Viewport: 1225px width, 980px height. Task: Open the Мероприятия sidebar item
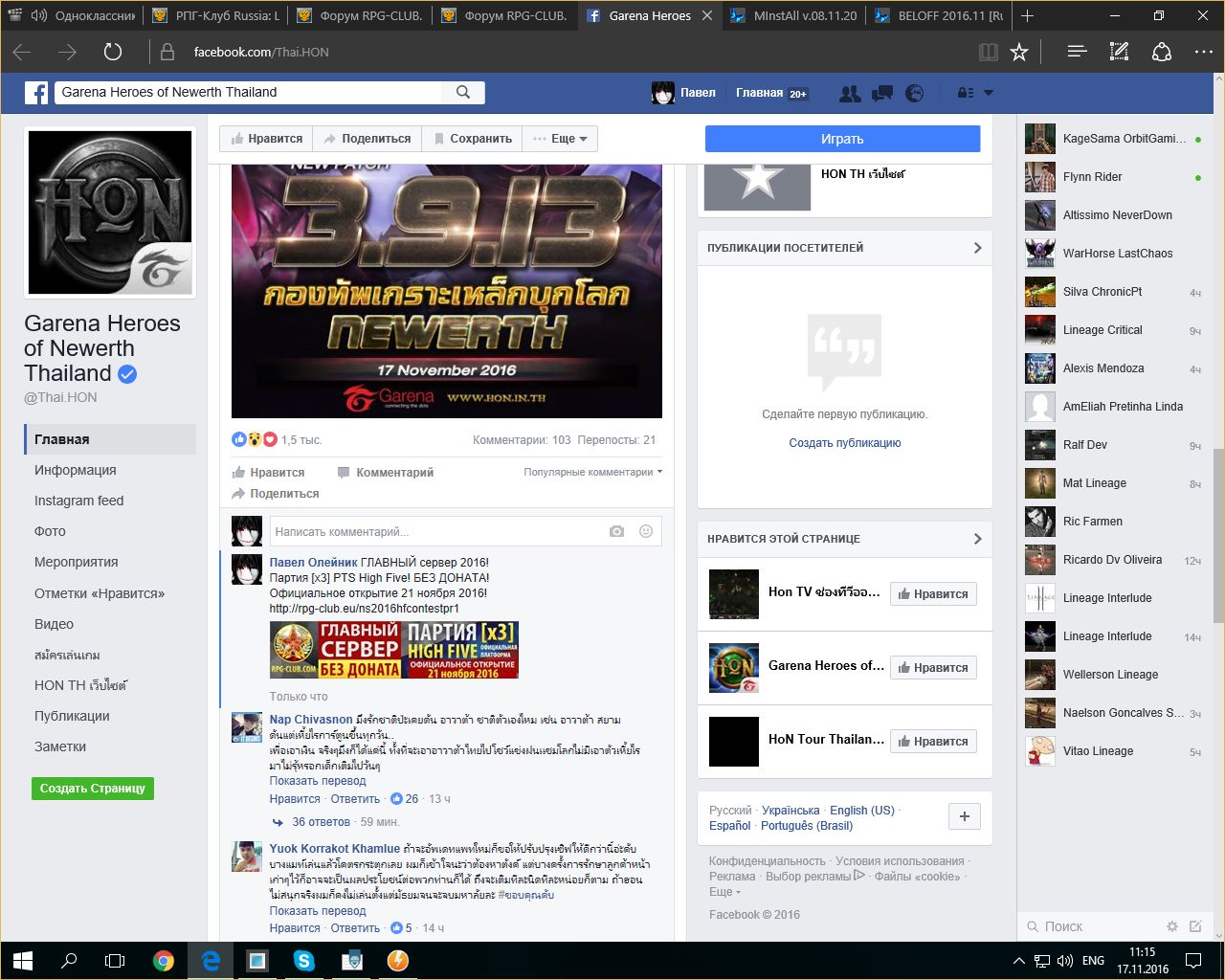(77, 562)
